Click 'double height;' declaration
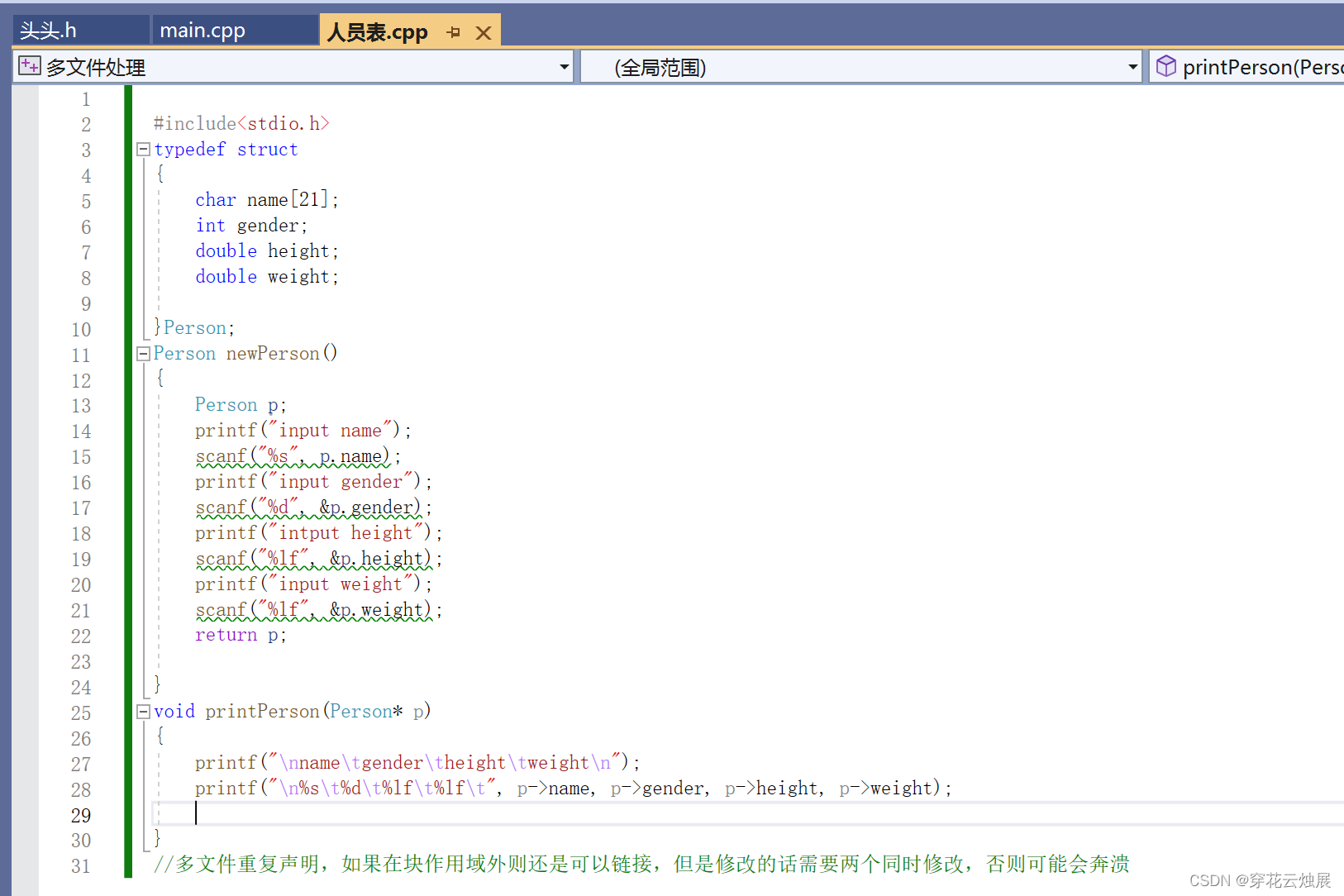Image resolution: width=1344 pixels, height=896 pixels. click(x=267, y=251)
